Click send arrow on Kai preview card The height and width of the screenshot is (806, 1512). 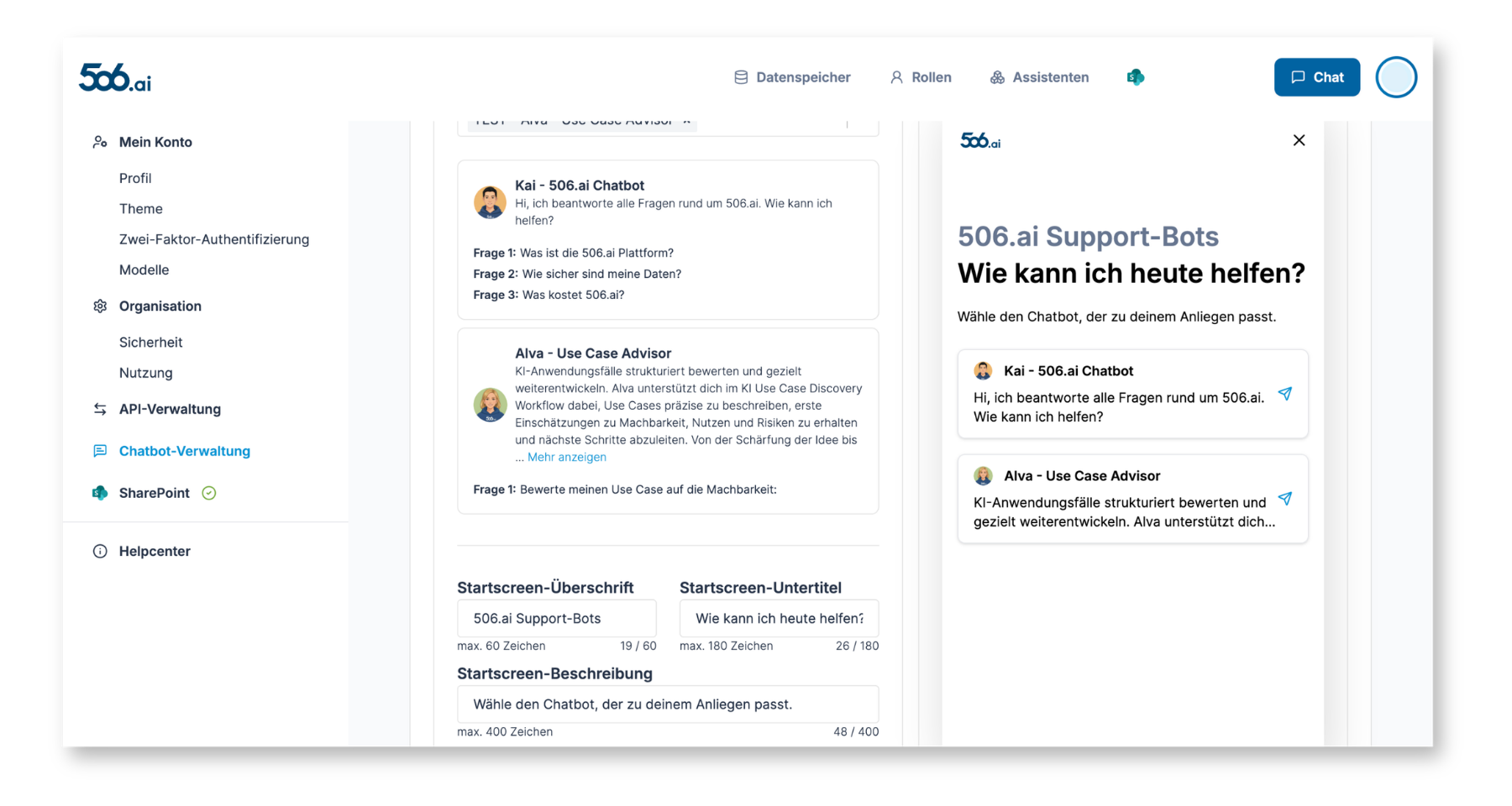coord(1284,394)
